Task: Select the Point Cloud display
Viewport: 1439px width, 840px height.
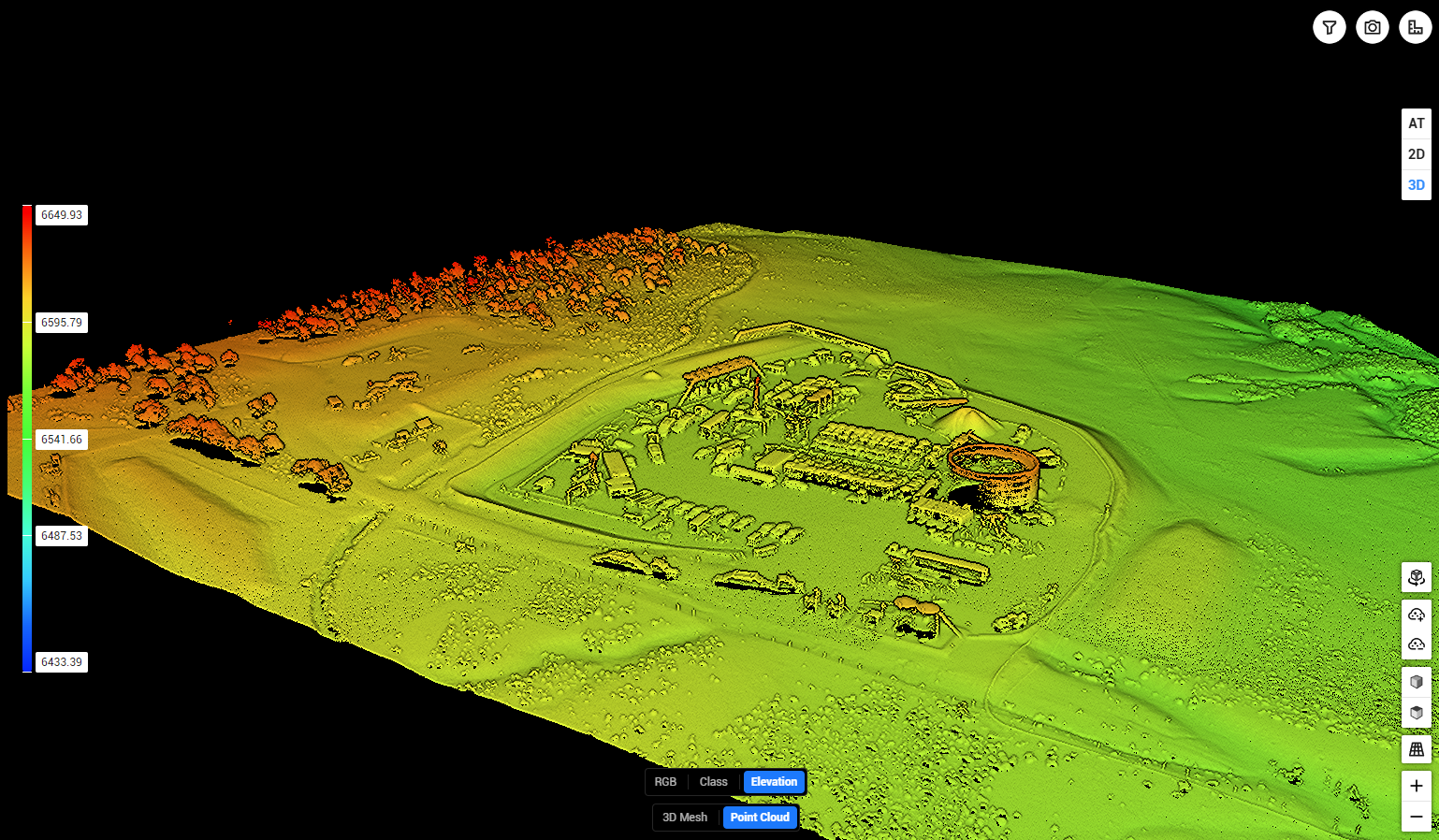Action: (x=760, y=818)
